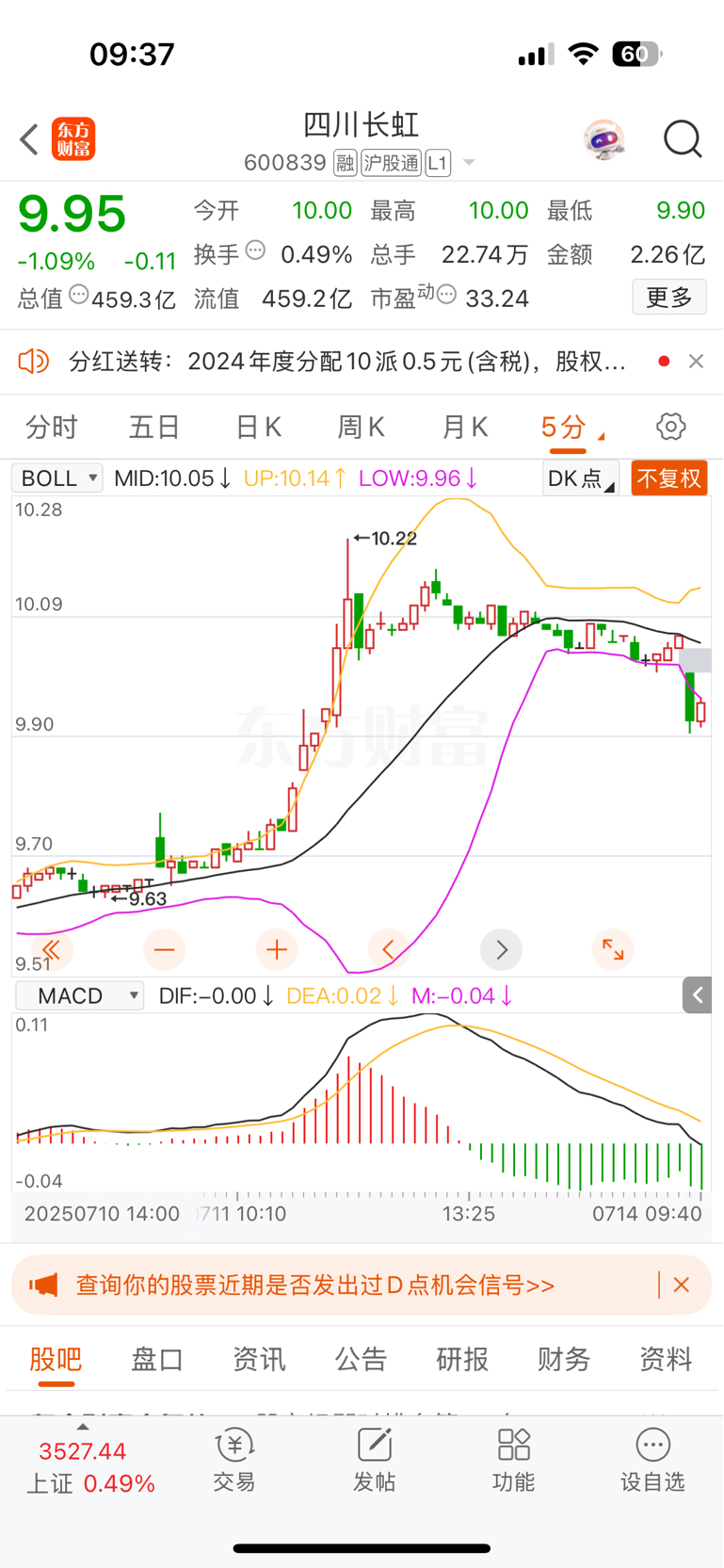Select the 研报 tab
Image resolution: width=724 pixels, height=1568 pixels.
[462, 1359]
